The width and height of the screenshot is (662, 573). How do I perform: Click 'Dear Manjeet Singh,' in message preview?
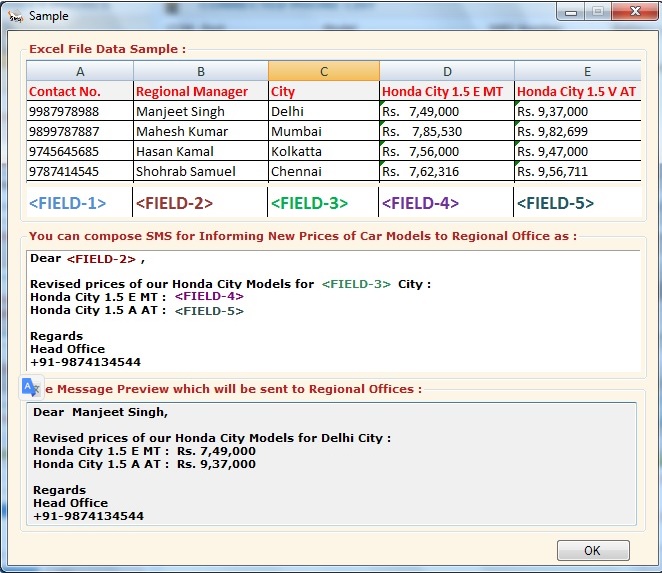click(x=100, y=412)
